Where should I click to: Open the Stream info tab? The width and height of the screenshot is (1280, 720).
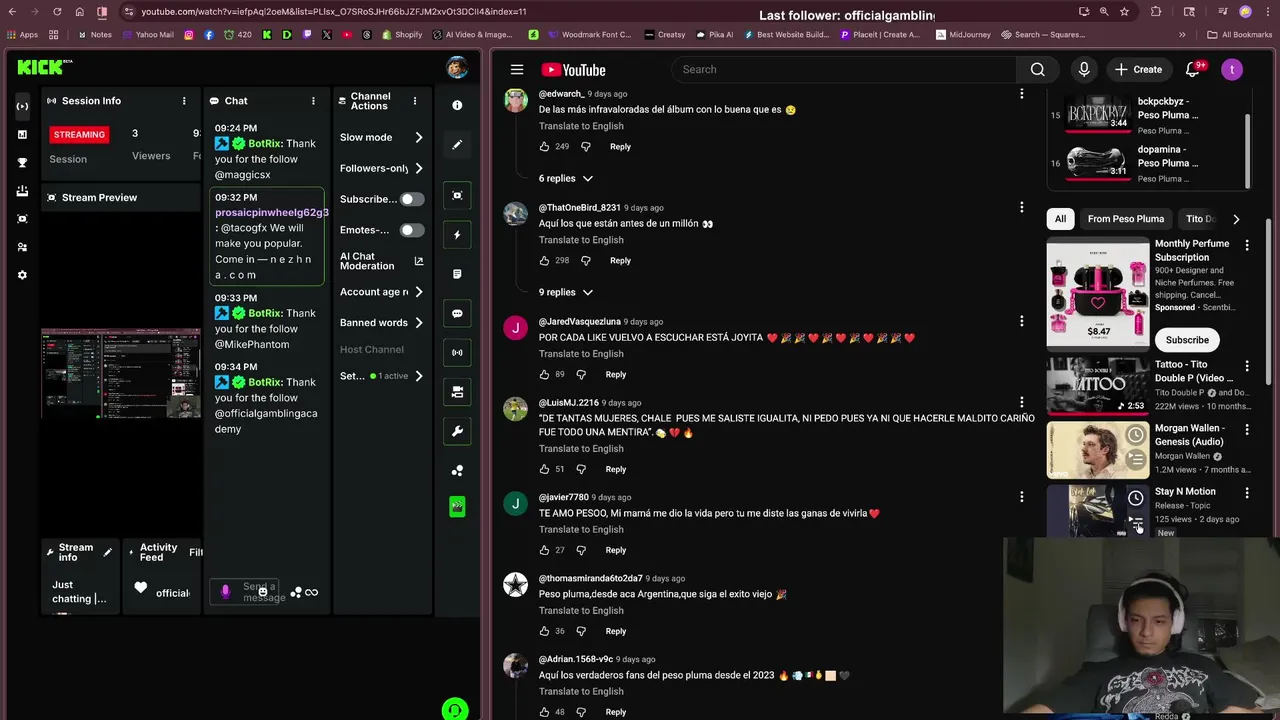pyautogui.click(x=76, y=552)
